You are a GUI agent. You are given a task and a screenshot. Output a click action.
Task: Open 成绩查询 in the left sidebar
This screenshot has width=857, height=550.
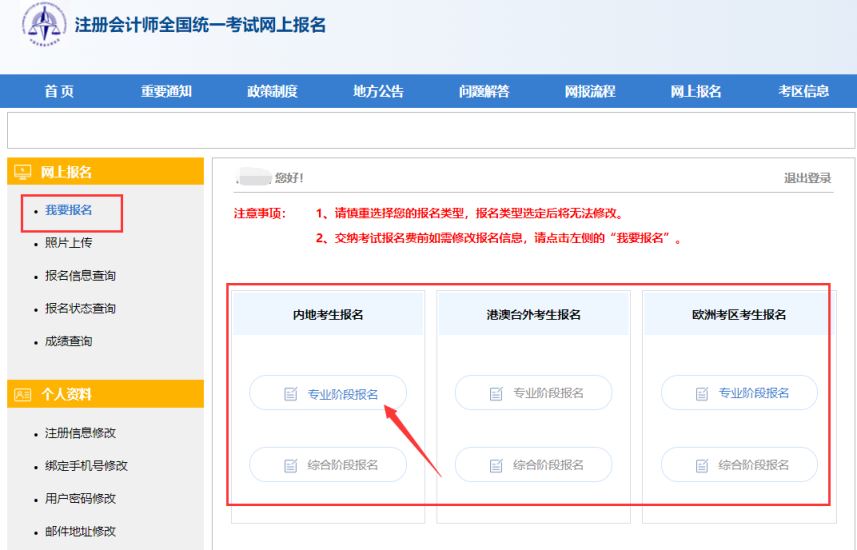tap(69, 341)
